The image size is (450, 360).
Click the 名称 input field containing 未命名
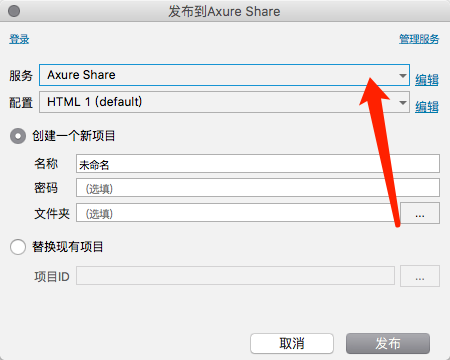click(258, 163)
